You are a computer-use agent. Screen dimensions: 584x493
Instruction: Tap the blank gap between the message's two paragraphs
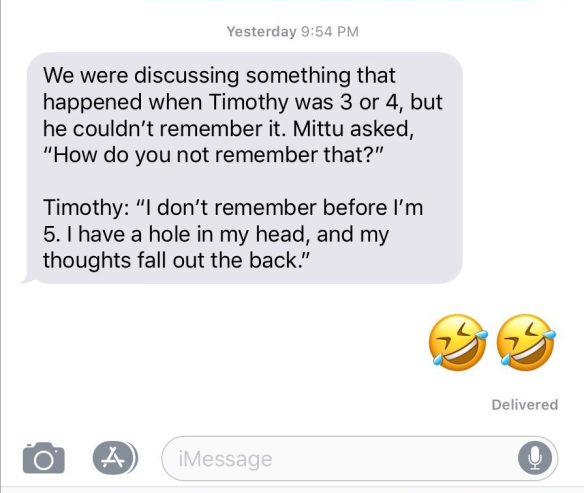244,181
